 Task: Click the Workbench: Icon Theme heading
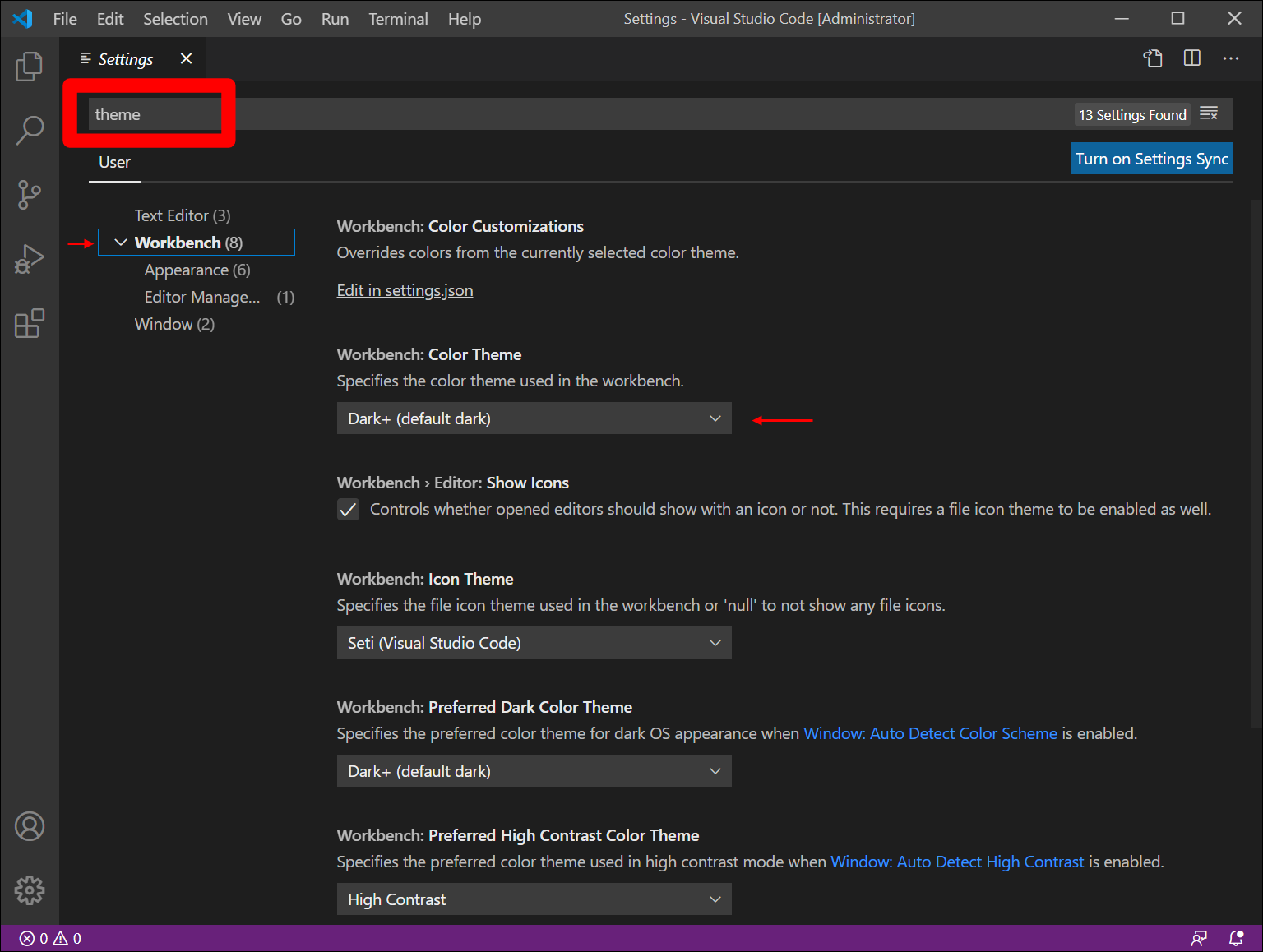point(425,579)
